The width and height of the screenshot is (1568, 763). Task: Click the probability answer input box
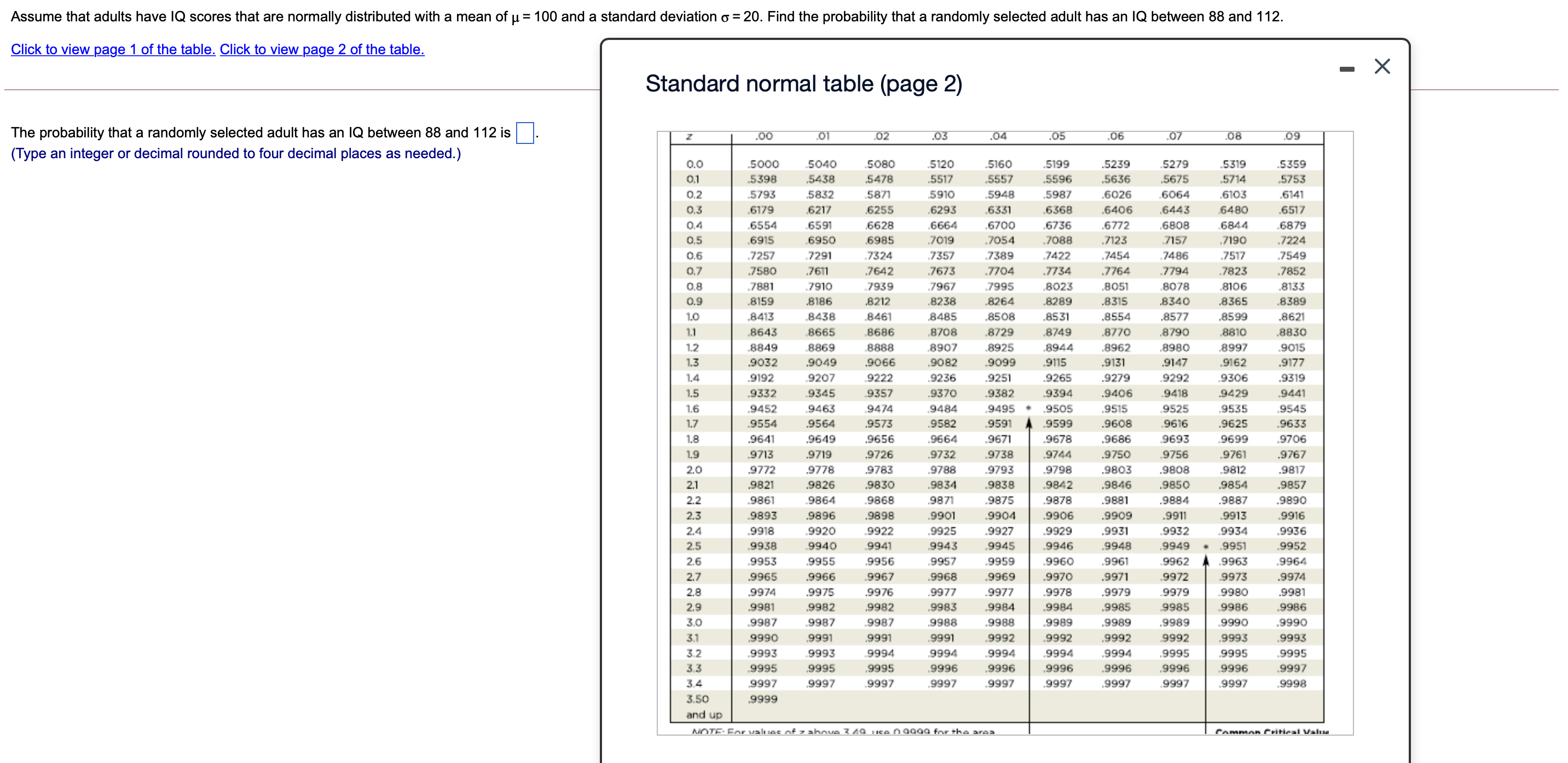525,133
